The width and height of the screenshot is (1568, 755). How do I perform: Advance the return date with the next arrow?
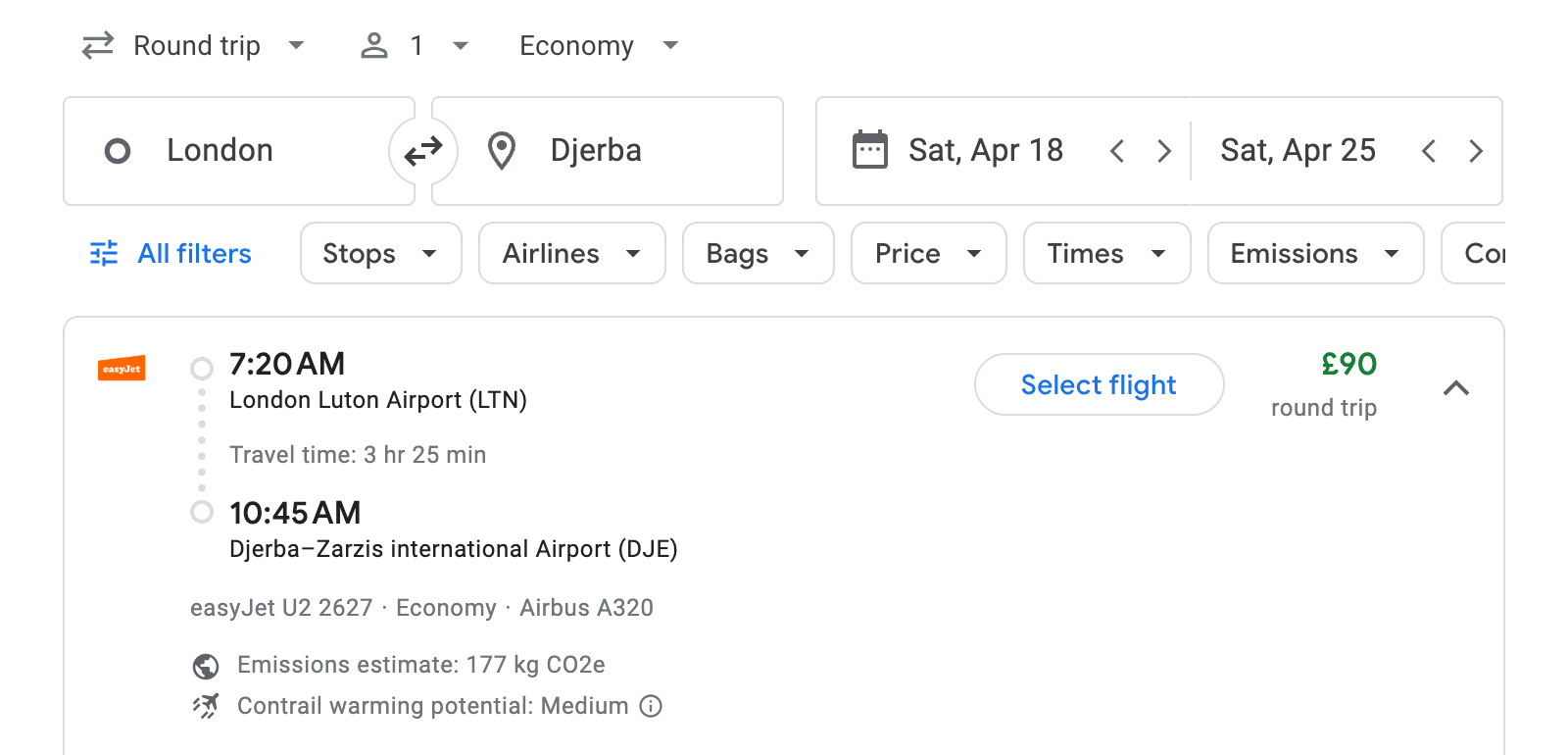point(1476,150)
